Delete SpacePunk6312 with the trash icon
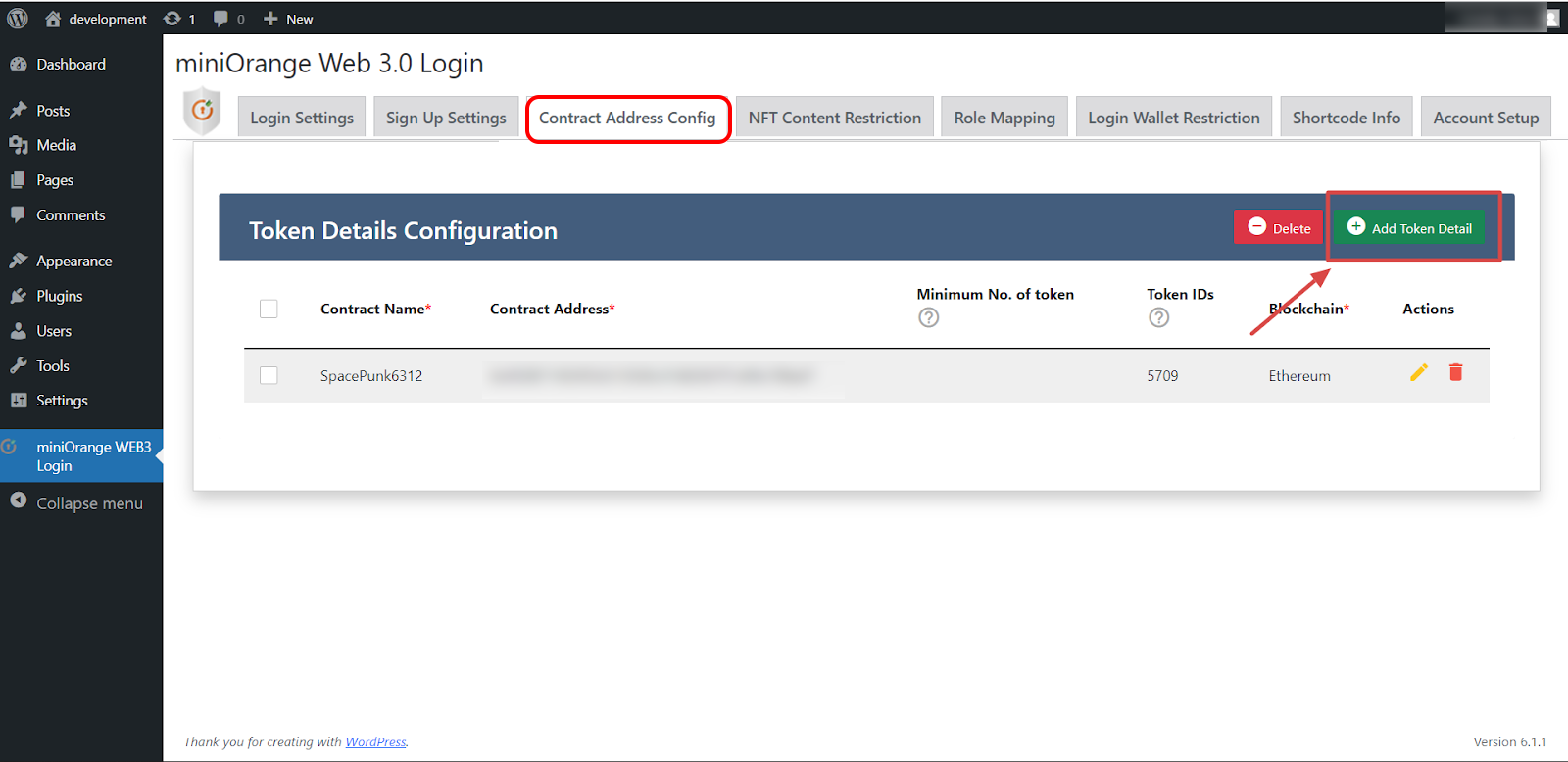This screenshot has width=1568, height=762. click(1455, 372)
